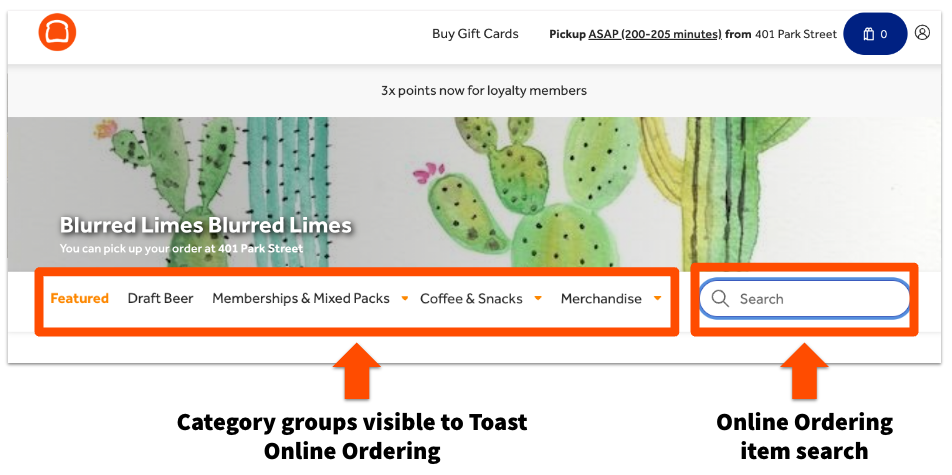
Task: Open the Memberships & Mixed Packs category
Action: (x=300, y=299)
